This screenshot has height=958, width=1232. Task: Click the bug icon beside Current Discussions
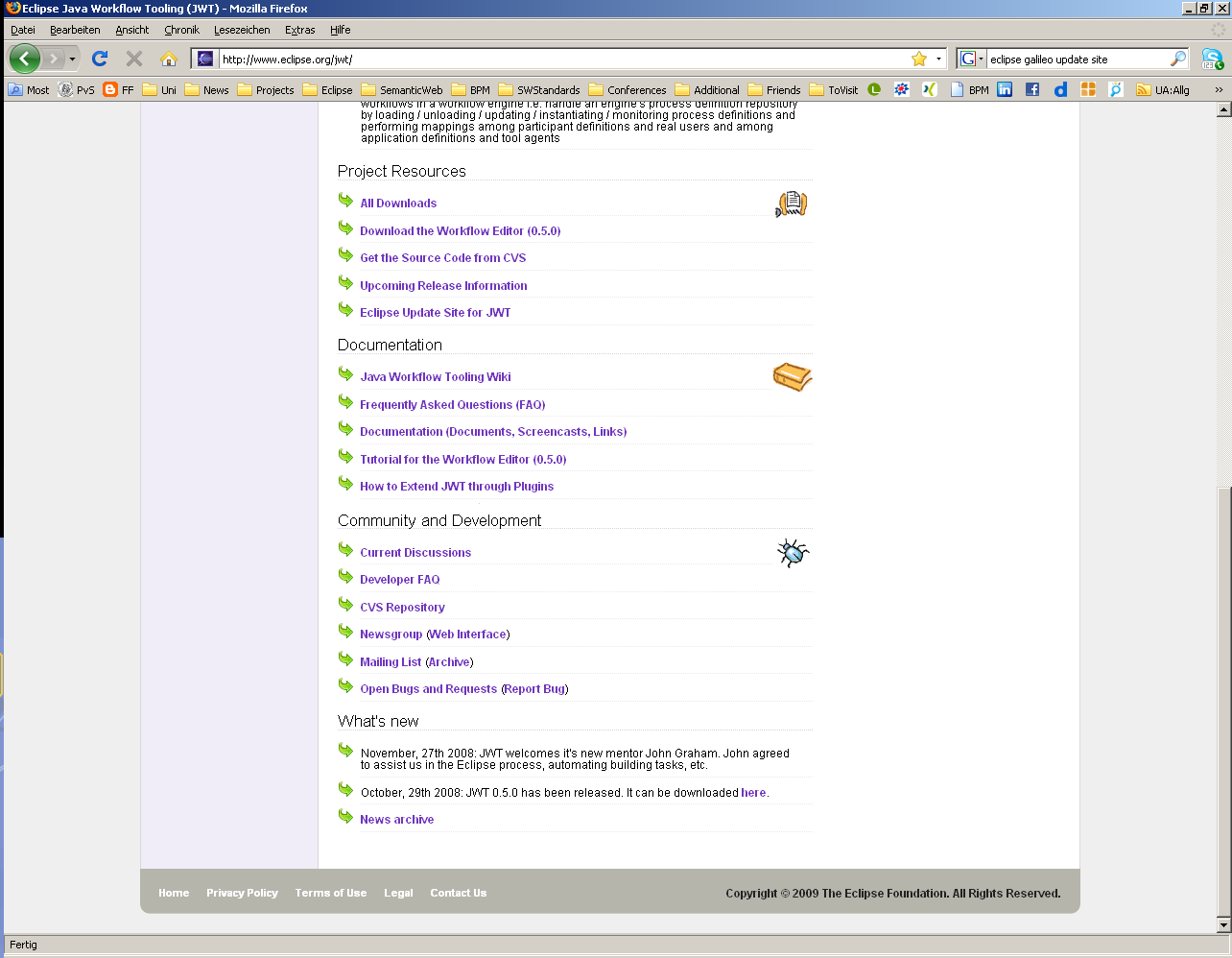(793, 552)
